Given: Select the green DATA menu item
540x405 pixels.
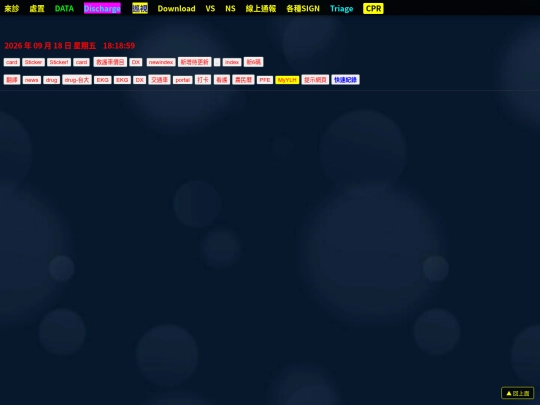Looking at the screenshot, I should click(64, 9).
